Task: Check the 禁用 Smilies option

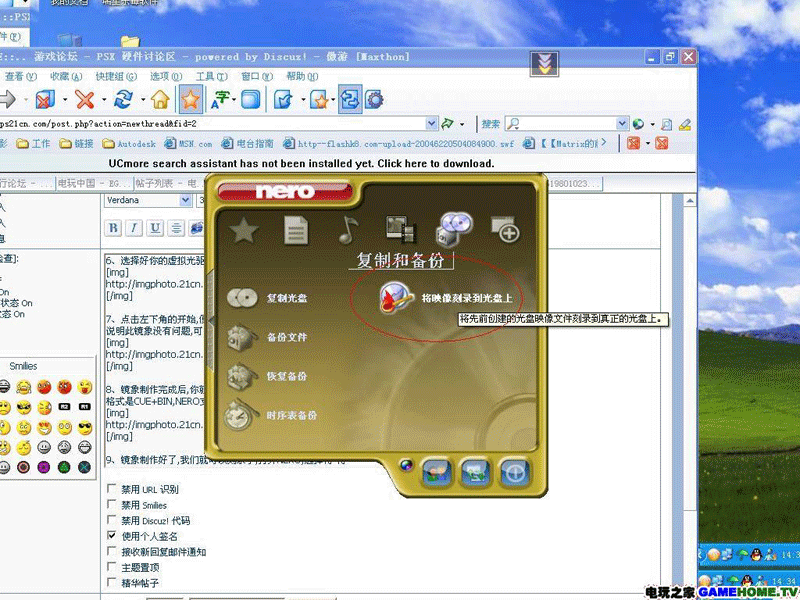Action: click(x=111, y=505)
